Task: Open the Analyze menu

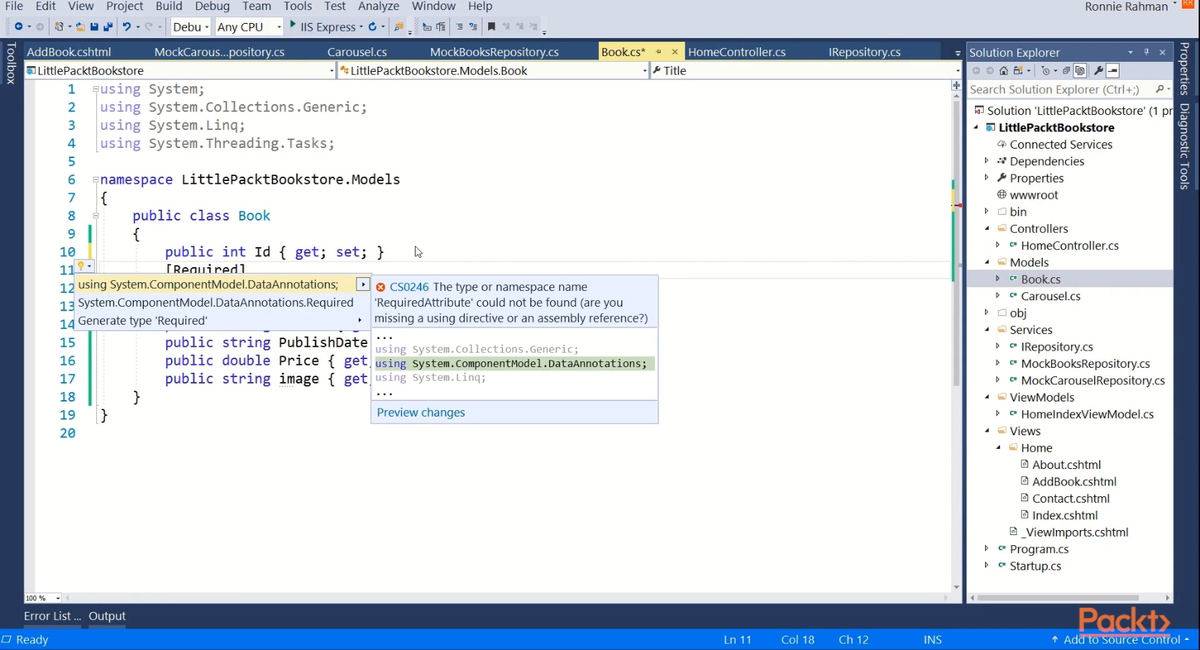Action: coord(378,6)
